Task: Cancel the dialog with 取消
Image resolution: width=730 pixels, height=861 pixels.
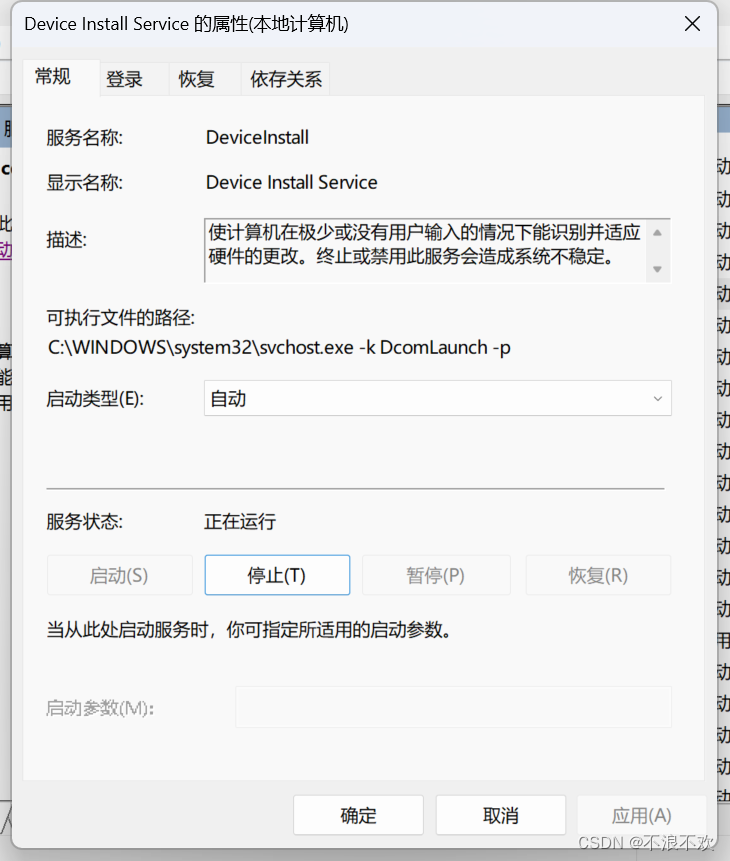Action: click(500, 815)
